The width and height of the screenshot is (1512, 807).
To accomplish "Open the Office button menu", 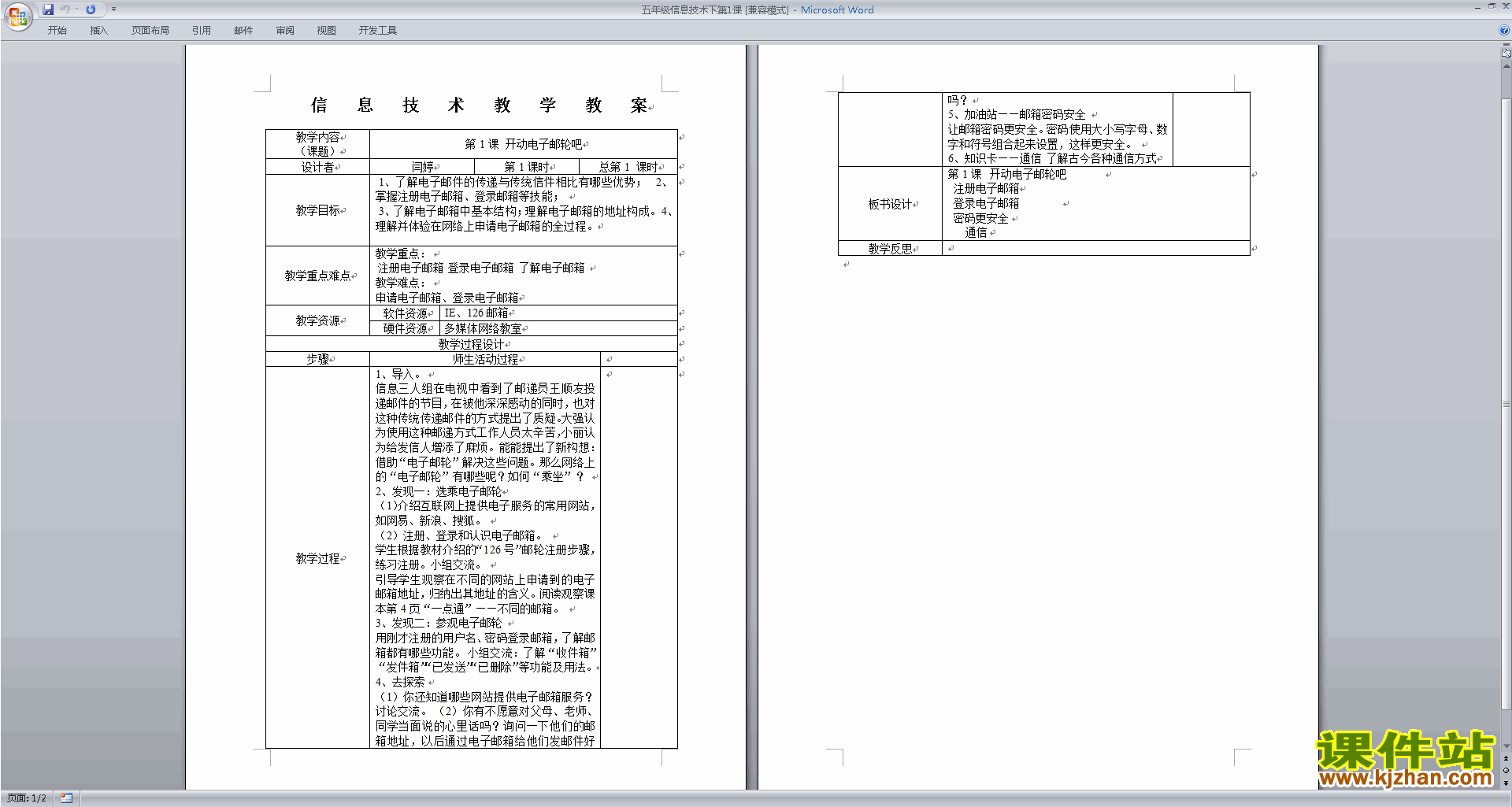I will click(17, 16).
